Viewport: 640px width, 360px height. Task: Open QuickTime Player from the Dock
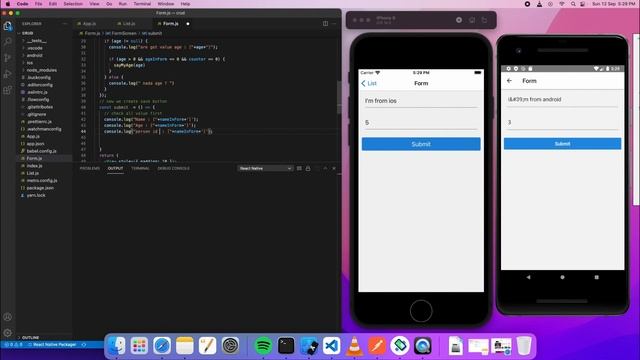pyautogui.click(x=422, y=346)
